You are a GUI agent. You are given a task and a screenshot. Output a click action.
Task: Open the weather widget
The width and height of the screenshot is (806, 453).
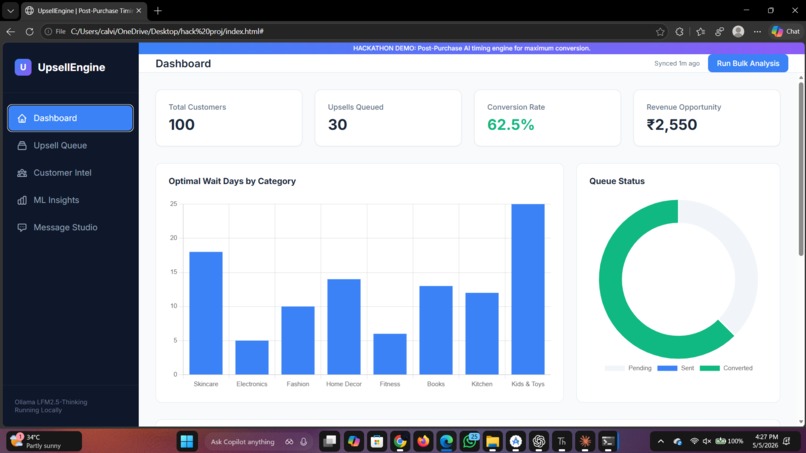[x=44, y=441]
